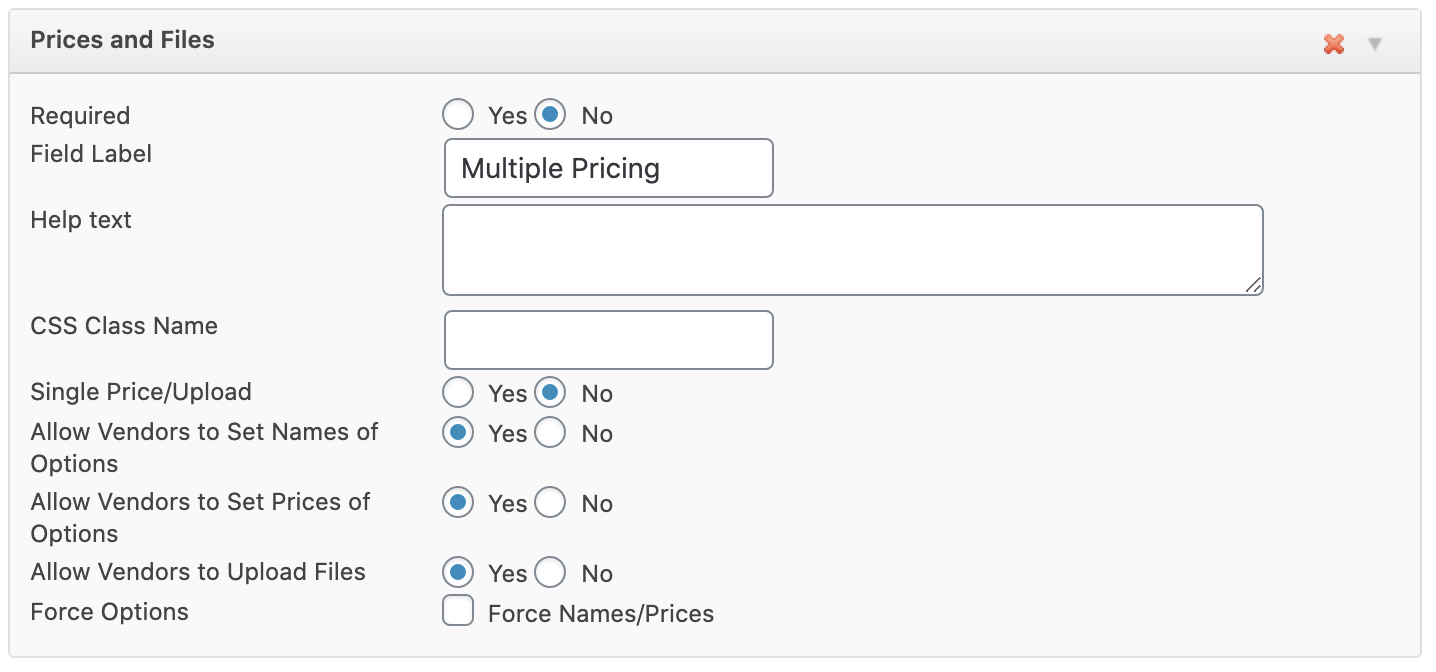Select No for Single Price/Upload
1436x672 pixels.
[551, 393]
